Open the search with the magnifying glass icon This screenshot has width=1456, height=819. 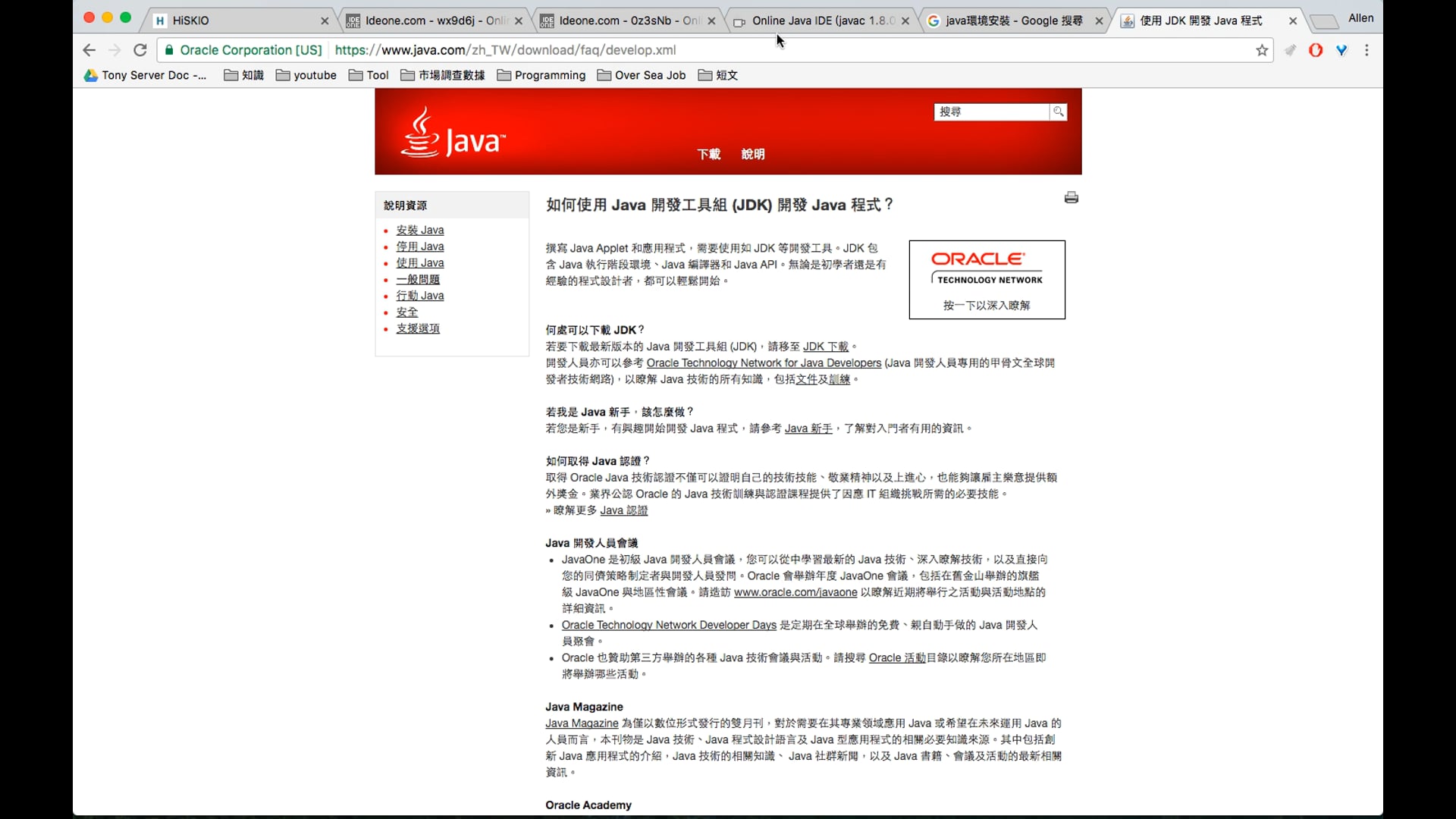[1058, 111]
